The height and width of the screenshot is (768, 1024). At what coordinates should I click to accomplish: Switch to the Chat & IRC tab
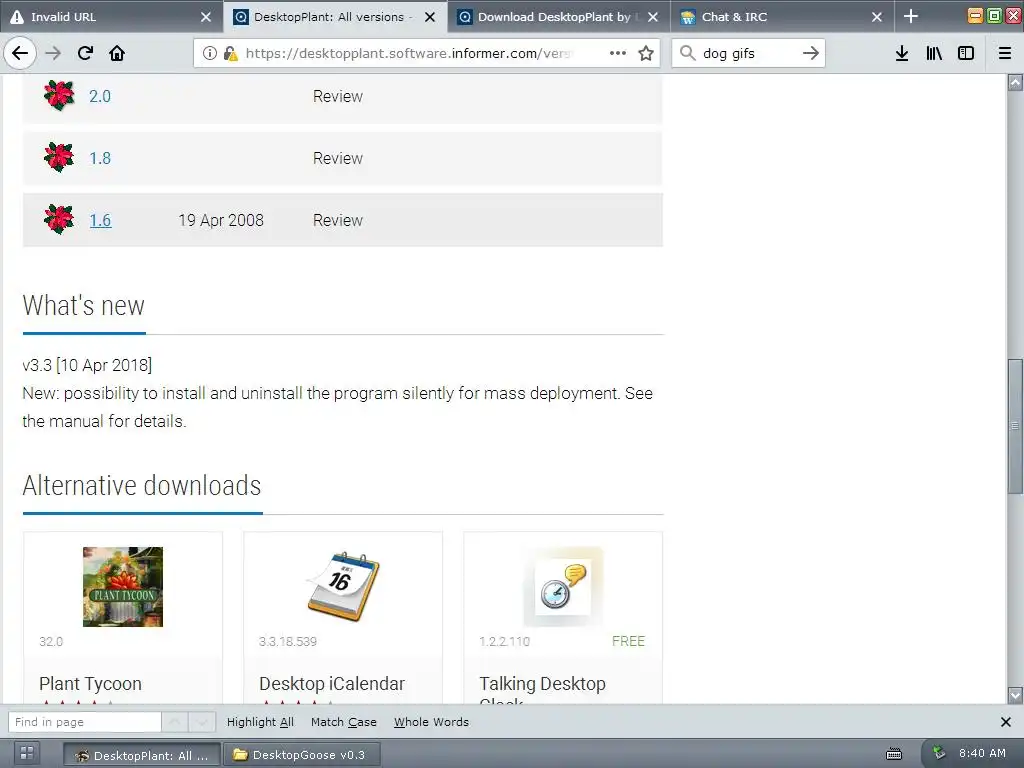782,17
